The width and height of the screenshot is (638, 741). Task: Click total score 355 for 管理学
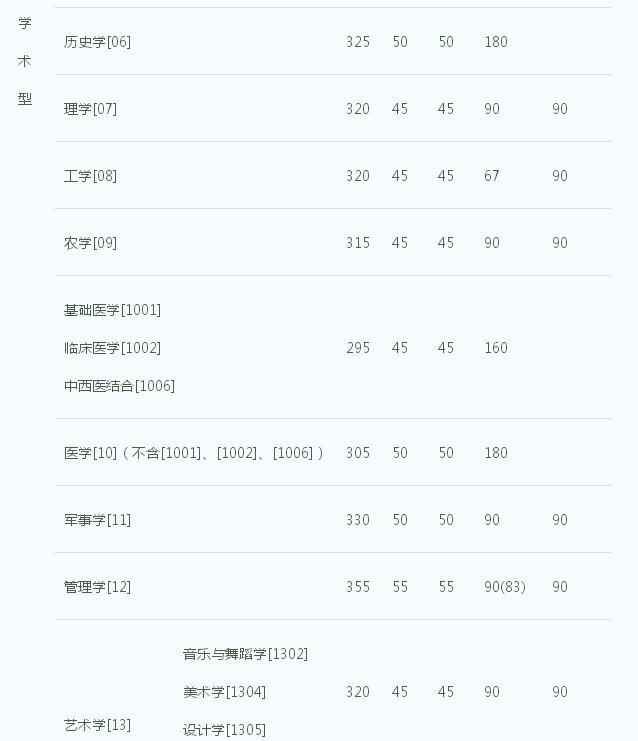click(358, 587)
